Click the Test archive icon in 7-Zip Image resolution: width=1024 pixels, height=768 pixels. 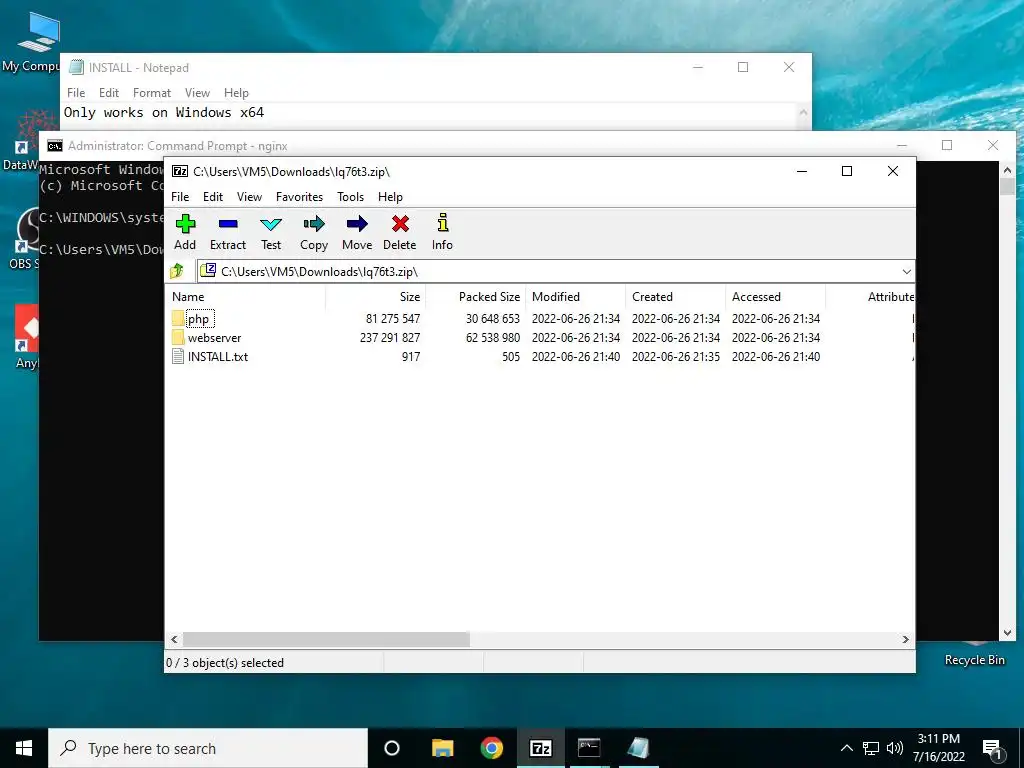click(271, 224)
